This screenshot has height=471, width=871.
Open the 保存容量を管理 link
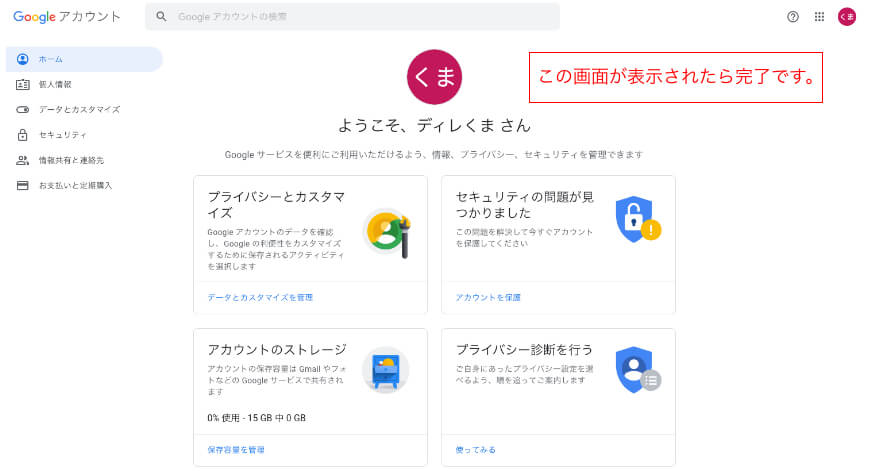click(236, 450)
